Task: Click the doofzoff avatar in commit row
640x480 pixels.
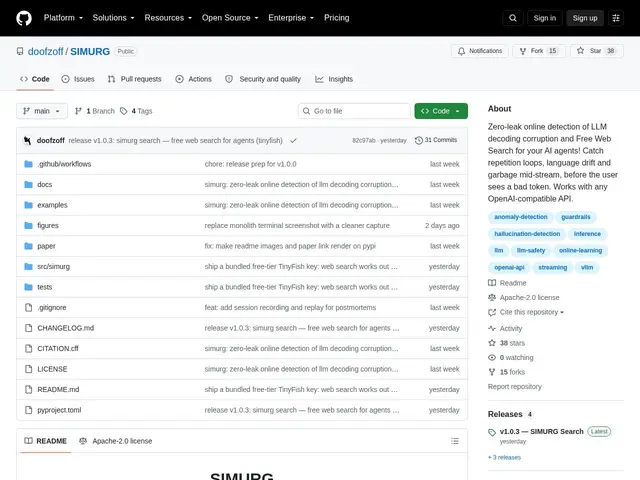Action: point(27,140)
